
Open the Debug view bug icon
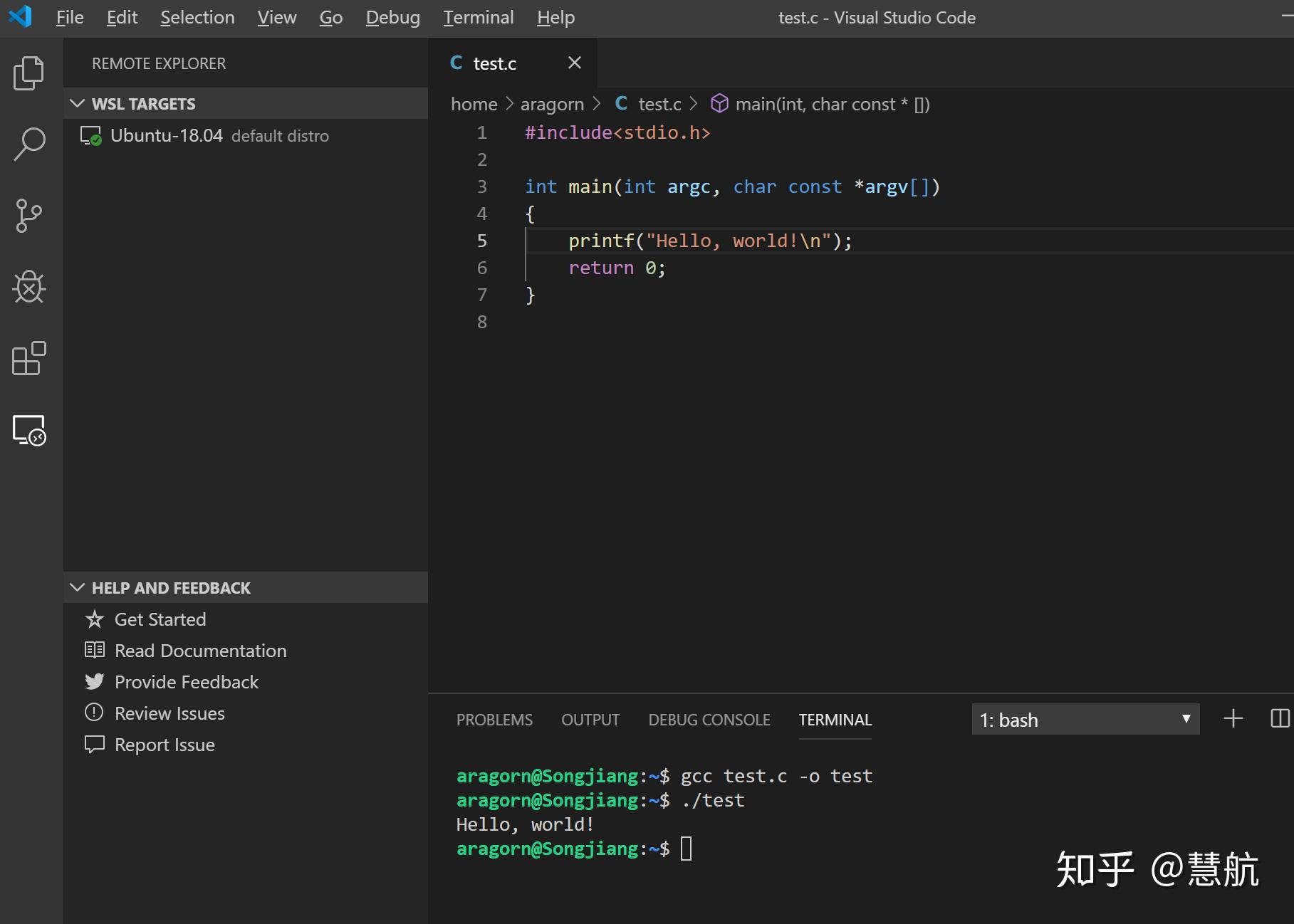pos(28,287)
